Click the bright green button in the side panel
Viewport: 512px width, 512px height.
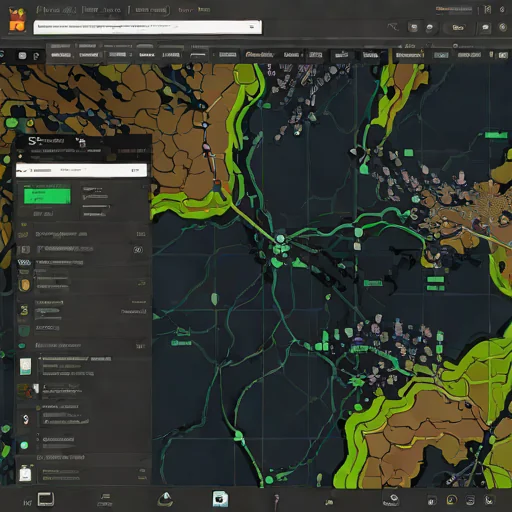click(47, 196)
